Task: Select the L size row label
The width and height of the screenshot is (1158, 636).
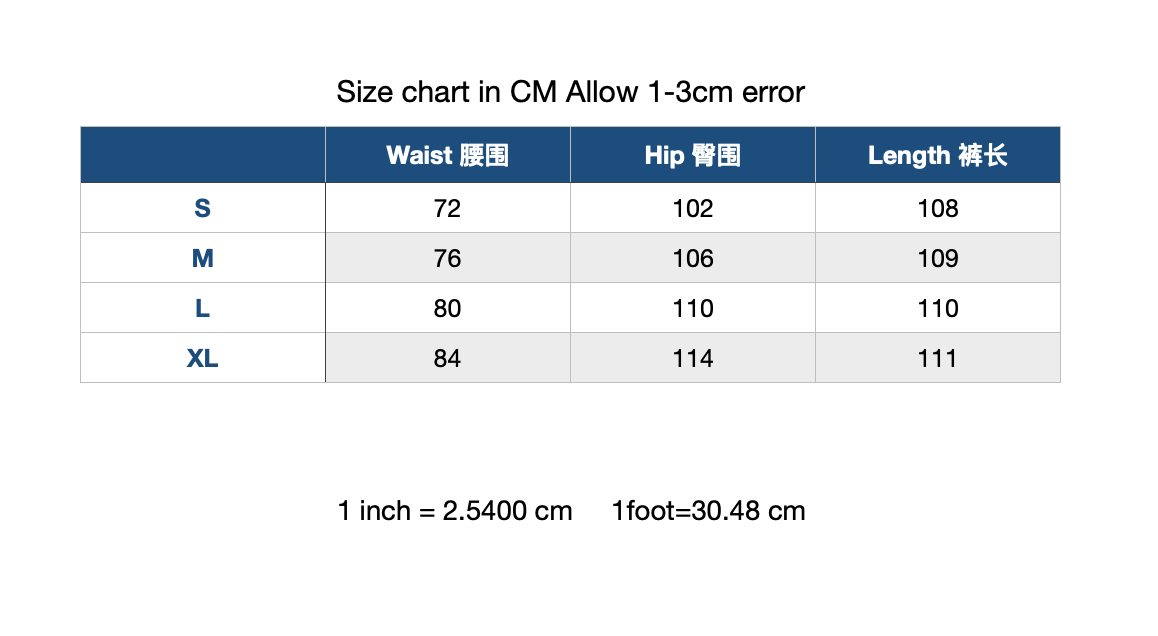Action: [x=202, y=308]
